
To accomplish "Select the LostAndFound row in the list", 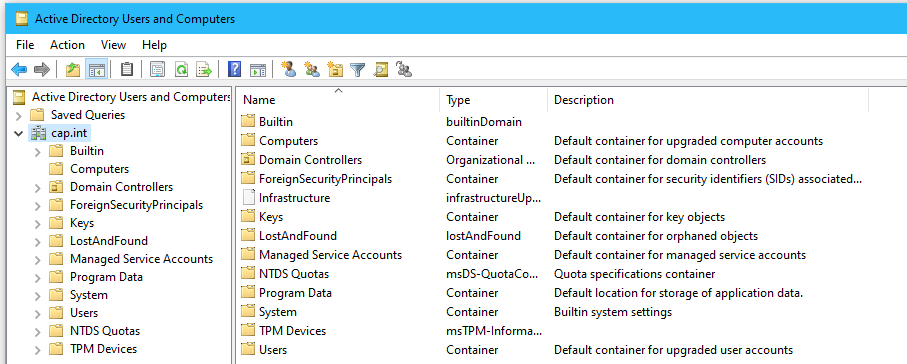I will (552, 236).
